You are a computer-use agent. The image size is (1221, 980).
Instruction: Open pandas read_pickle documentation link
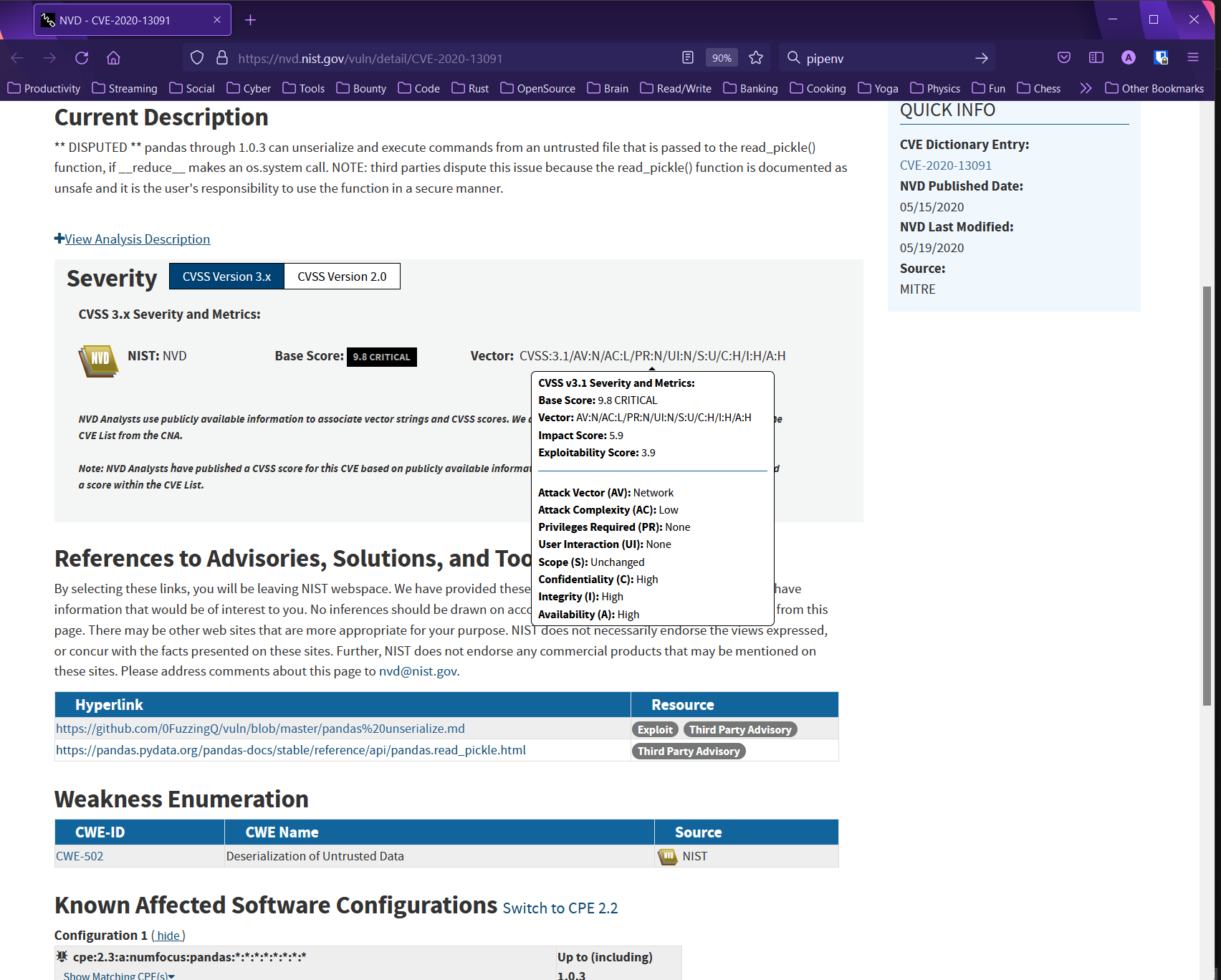click(291, 750)
